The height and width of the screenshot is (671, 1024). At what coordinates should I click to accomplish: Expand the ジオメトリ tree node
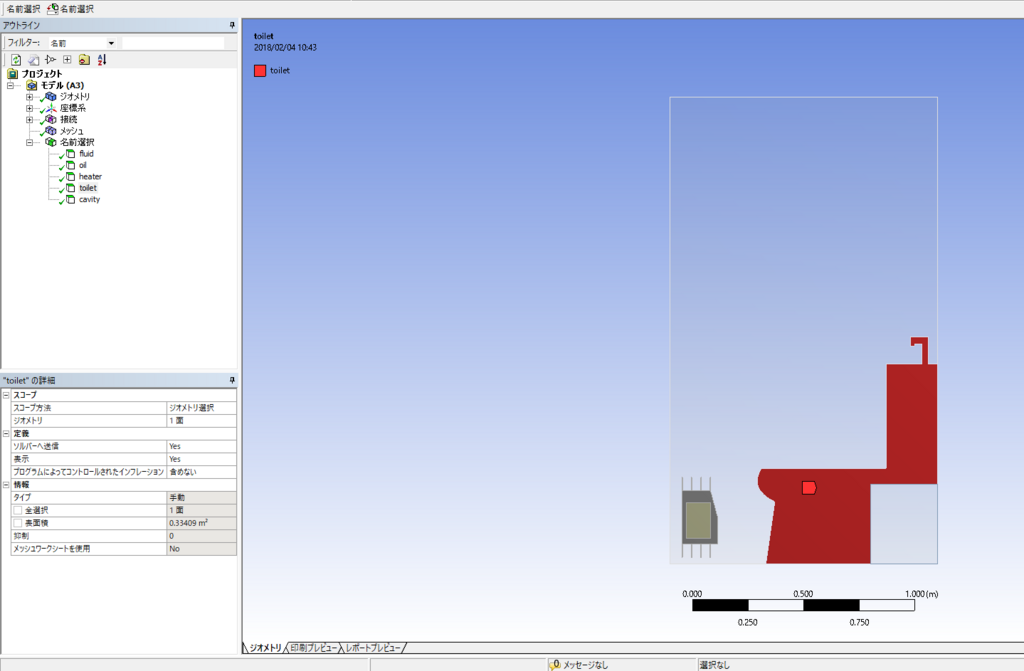click(x=29, y=97)
